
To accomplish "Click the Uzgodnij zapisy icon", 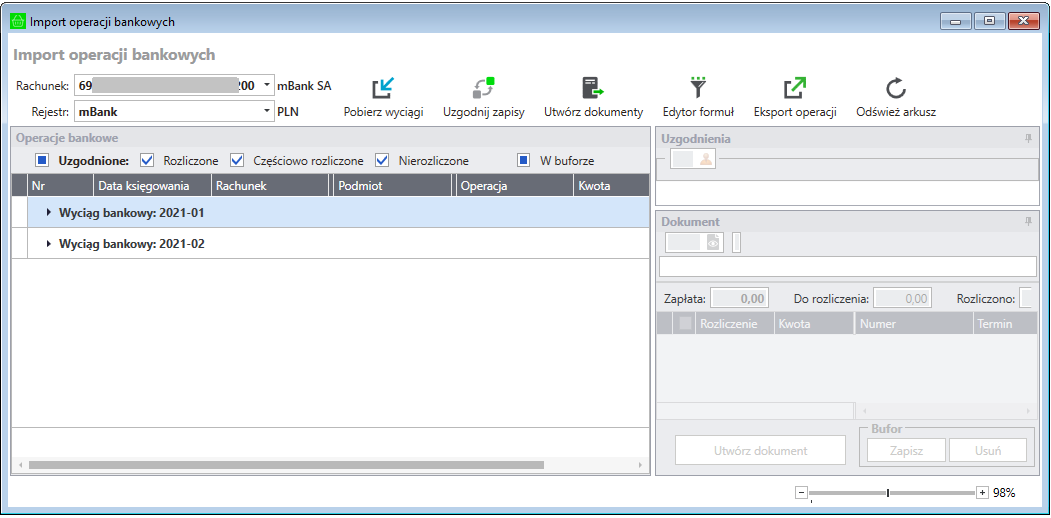I will pyautogui.click(x=484, y=89).
